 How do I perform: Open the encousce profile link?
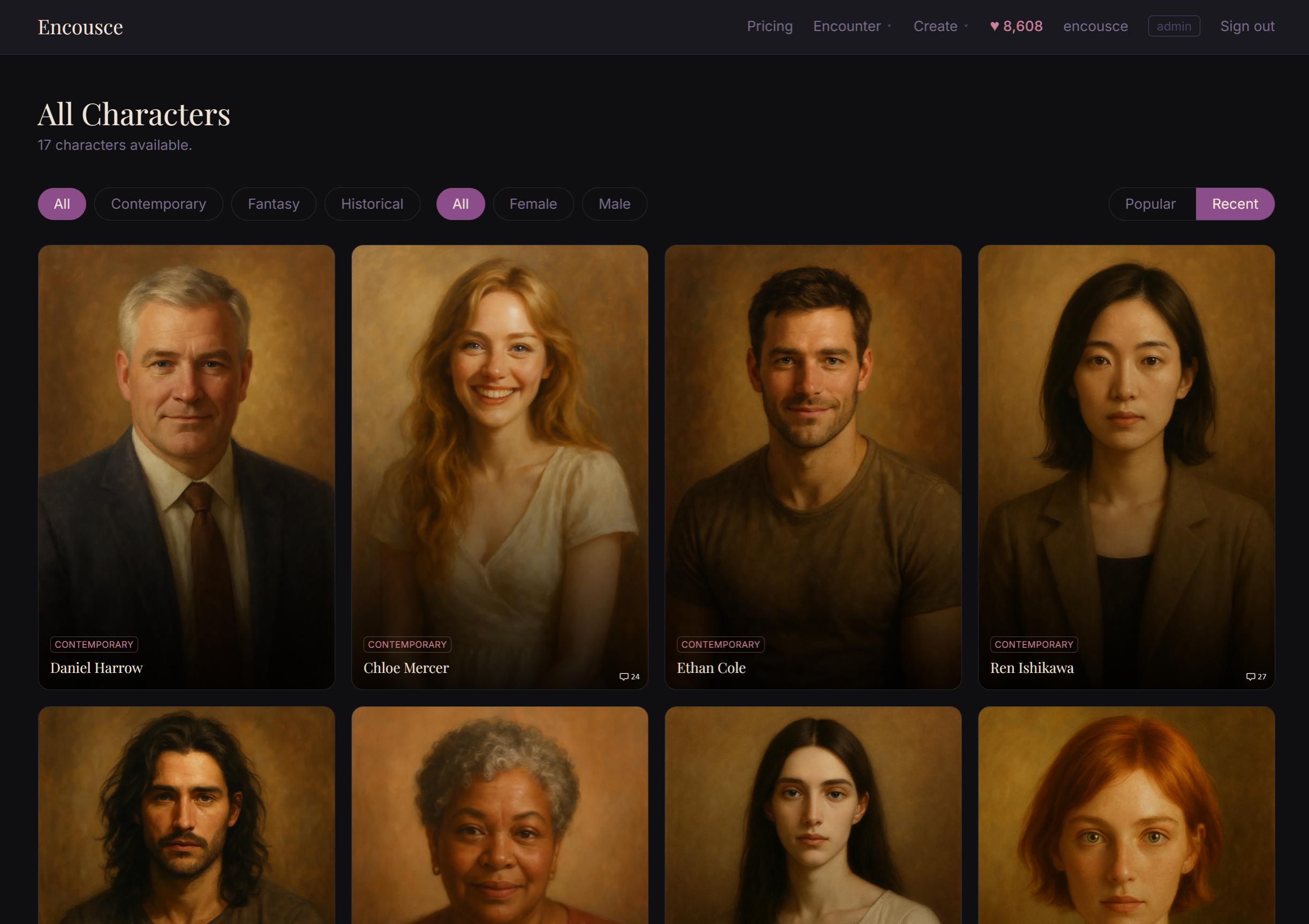pos(1095,26)
